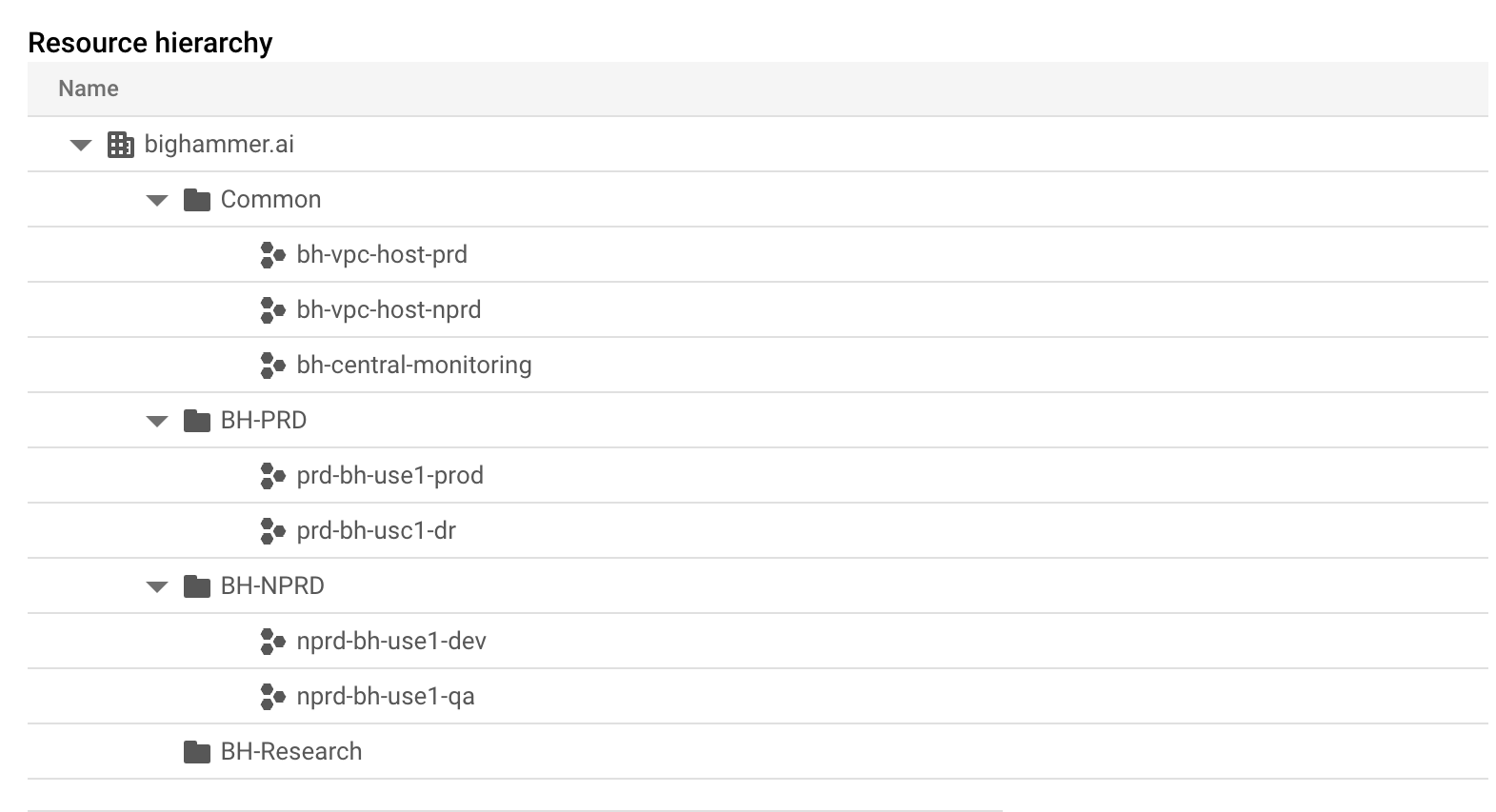The width and height of the screenshot is (1496, 812).
Task: Collapse the bighammer.ai organization node
Action: click(80, 144)
